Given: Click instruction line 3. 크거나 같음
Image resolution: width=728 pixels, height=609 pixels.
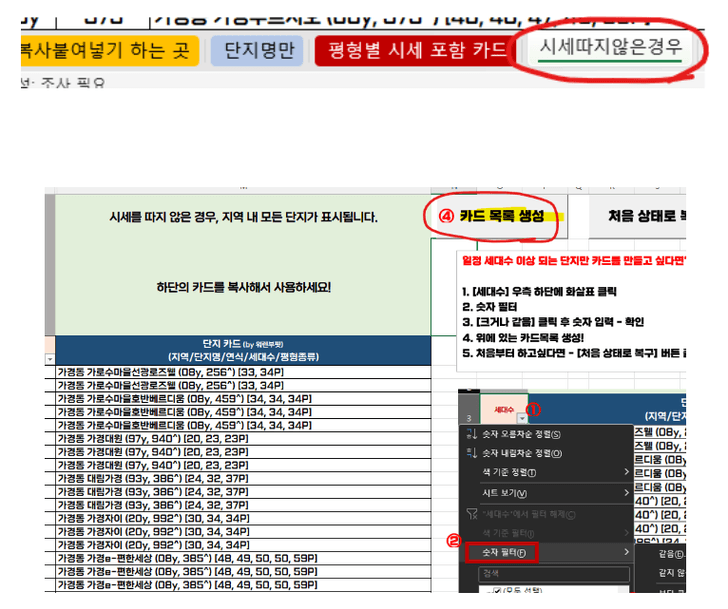Looking at the screenshot, I should click(x=552, y=322).
